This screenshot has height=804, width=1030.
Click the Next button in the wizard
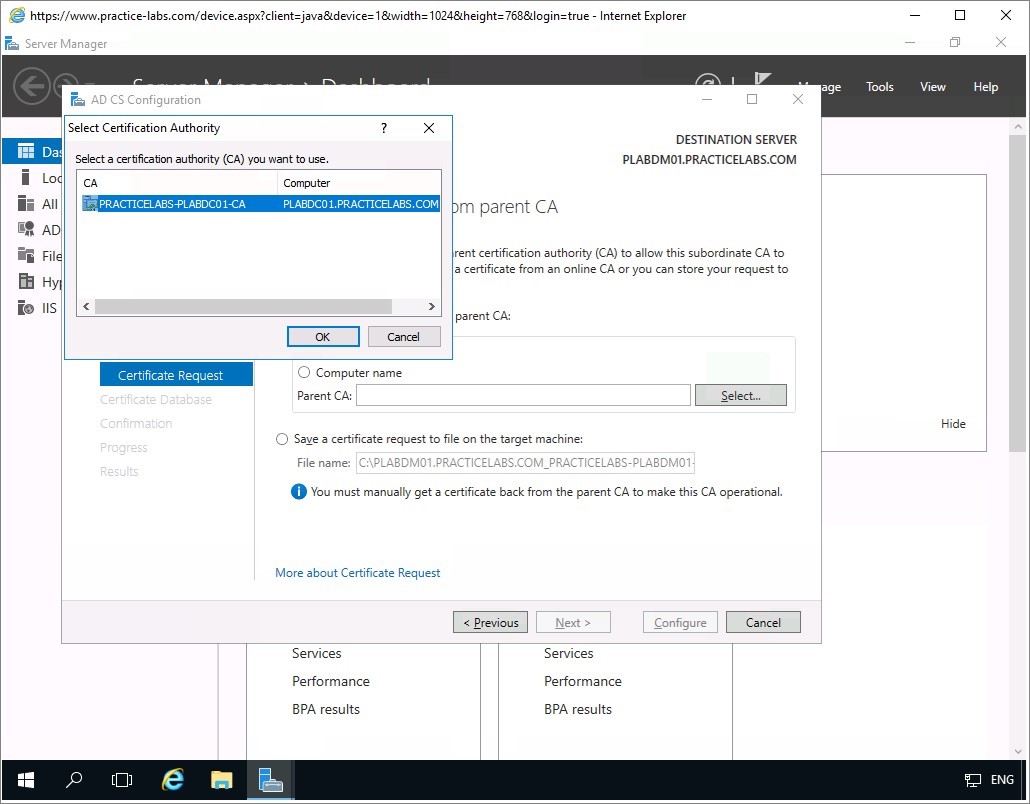573,622
